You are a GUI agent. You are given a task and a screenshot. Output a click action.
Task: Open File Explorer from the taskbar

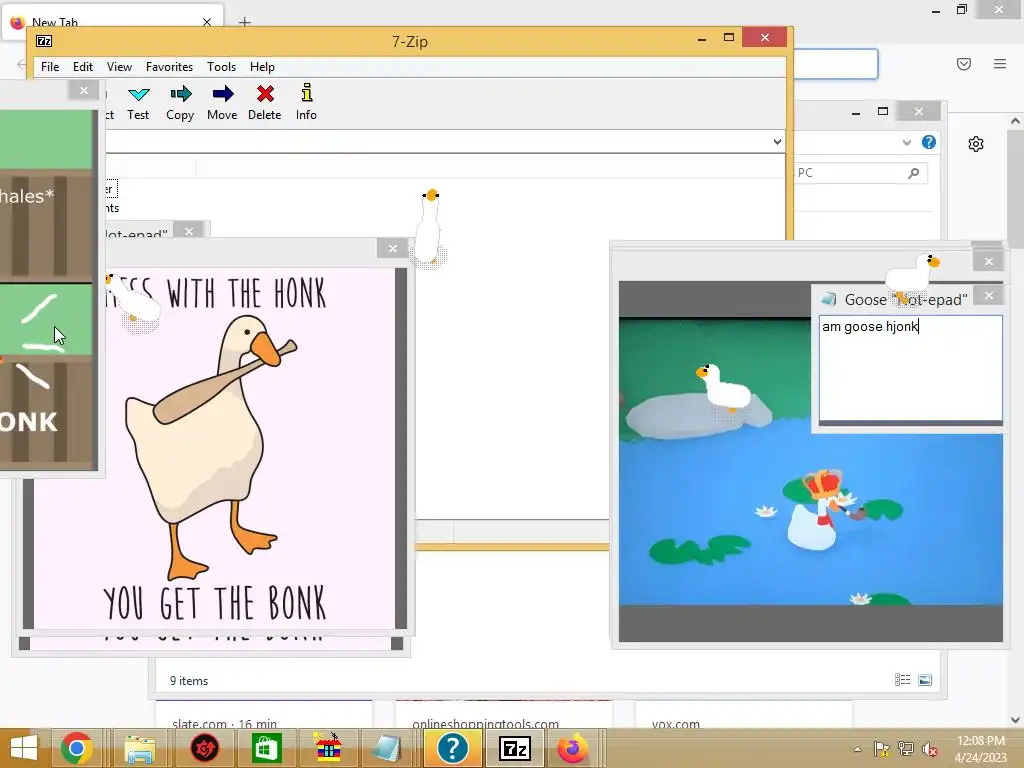click(x=140, y=748)
